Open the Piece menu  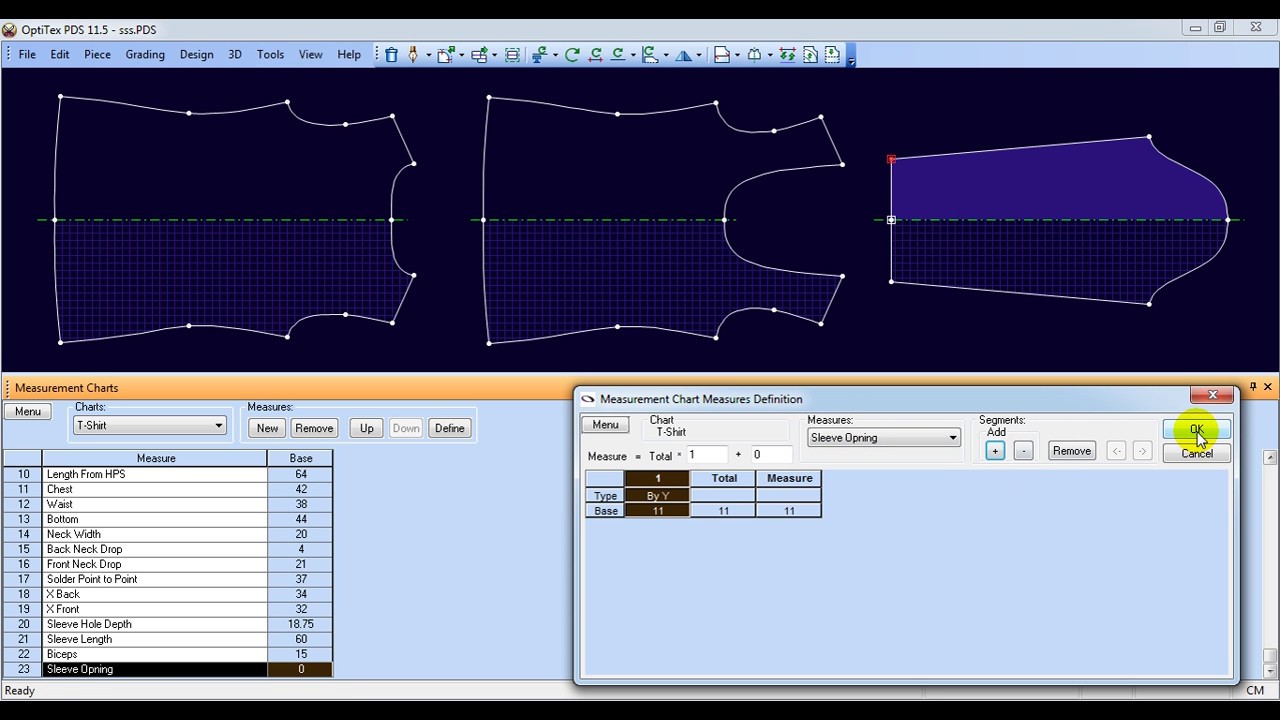click(x=98, y=55)
